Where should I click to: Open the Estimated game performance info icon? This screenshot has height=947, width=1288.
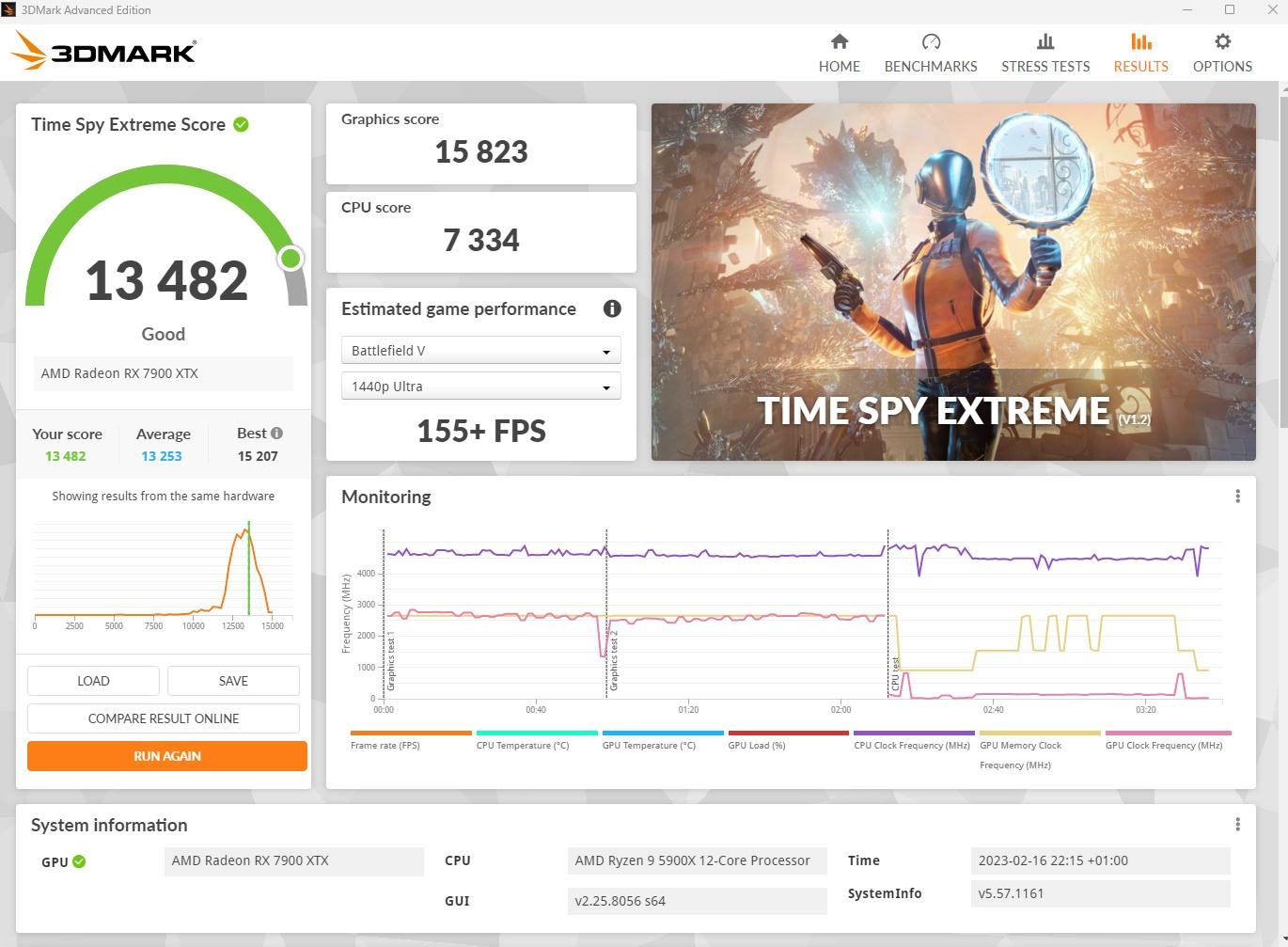tap(612, 308)
